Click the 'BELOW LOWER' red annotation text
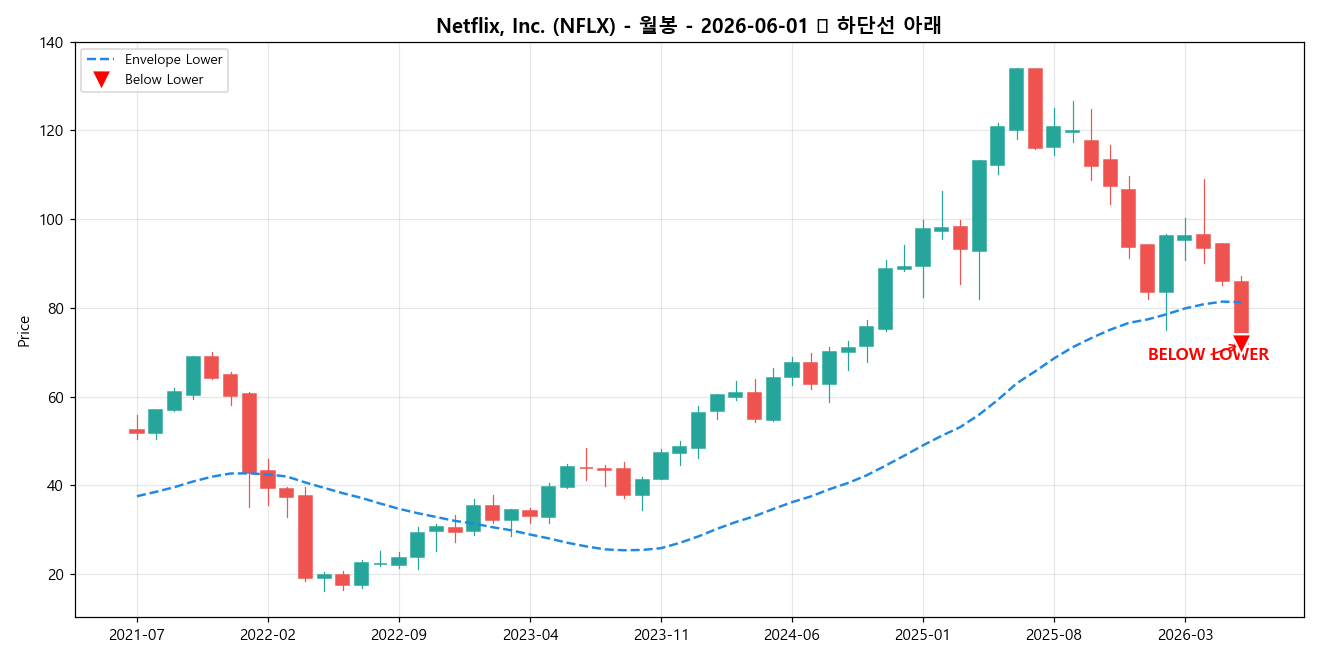 (x=1208, y=355)
